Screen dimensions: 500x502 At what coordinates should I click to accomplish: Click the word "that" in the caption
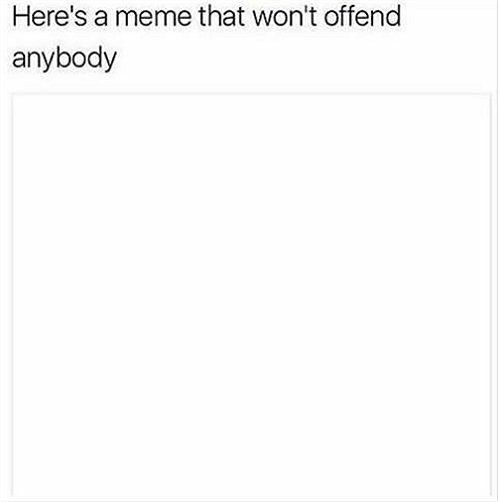222,17
